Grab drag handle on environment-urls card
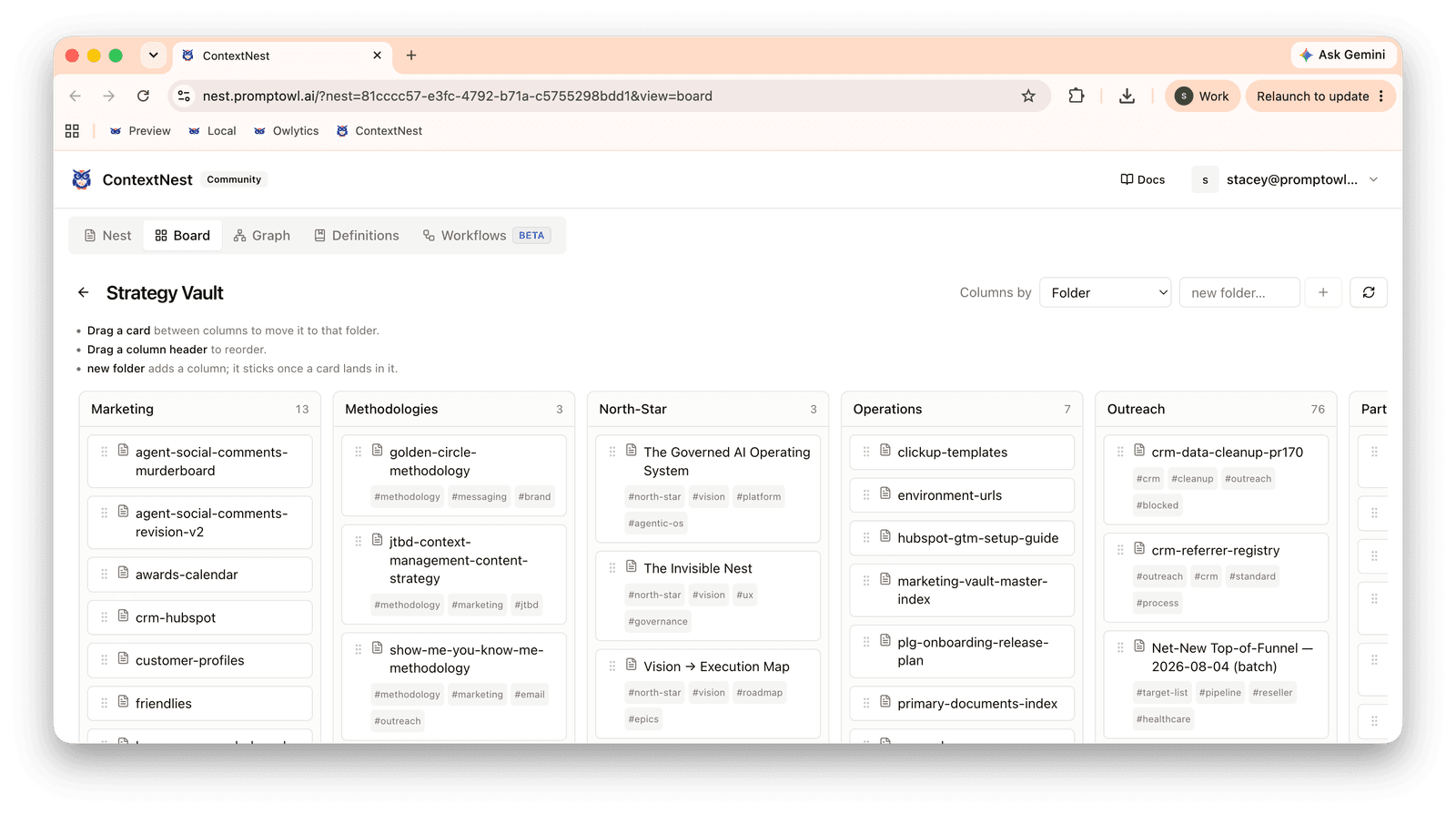 [866, 494]
